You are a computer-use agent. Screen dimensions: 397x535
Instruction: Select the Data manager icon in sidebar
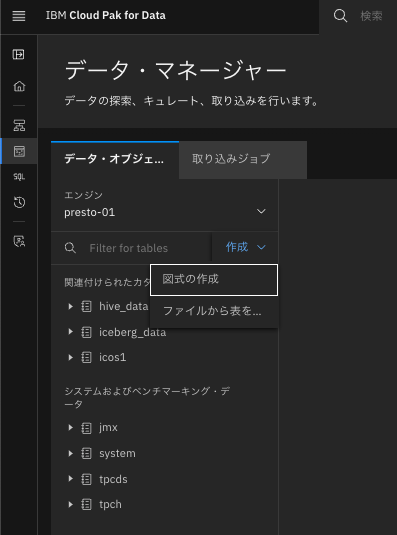pyautogui.click(x=19, y=151)
